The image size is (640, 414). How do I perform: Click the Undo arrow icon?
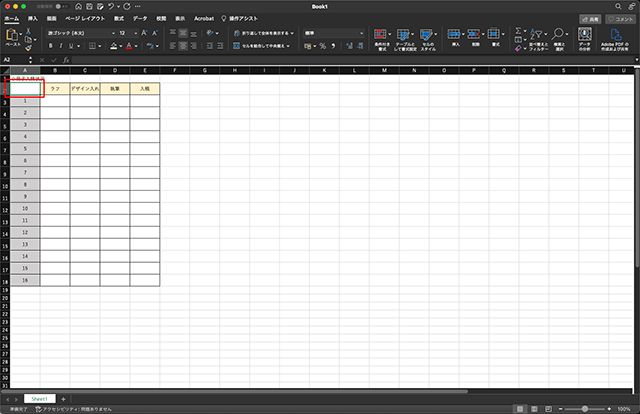(113, 6)
